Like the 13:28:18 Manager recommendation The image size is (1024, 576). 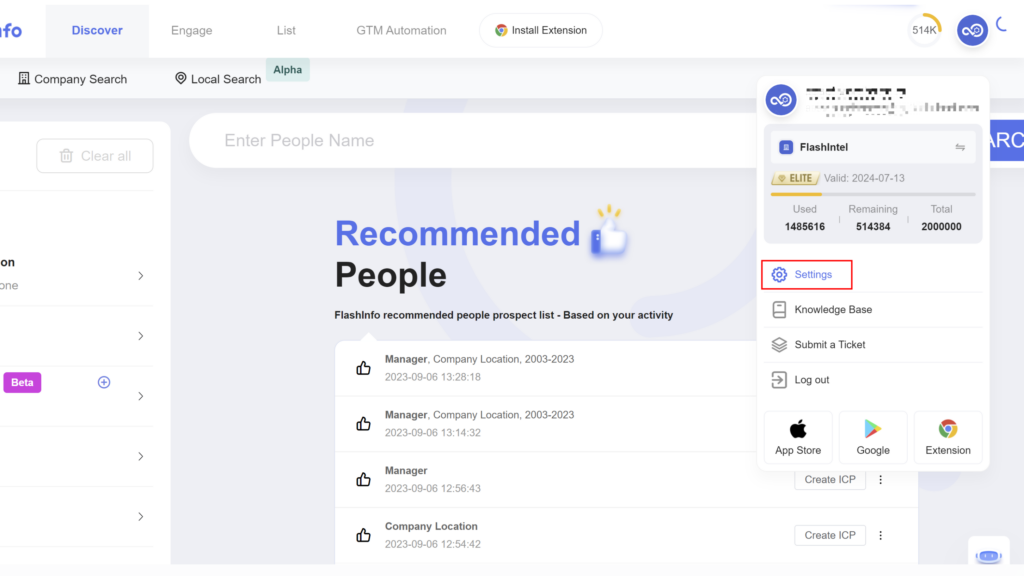(364, 368)
